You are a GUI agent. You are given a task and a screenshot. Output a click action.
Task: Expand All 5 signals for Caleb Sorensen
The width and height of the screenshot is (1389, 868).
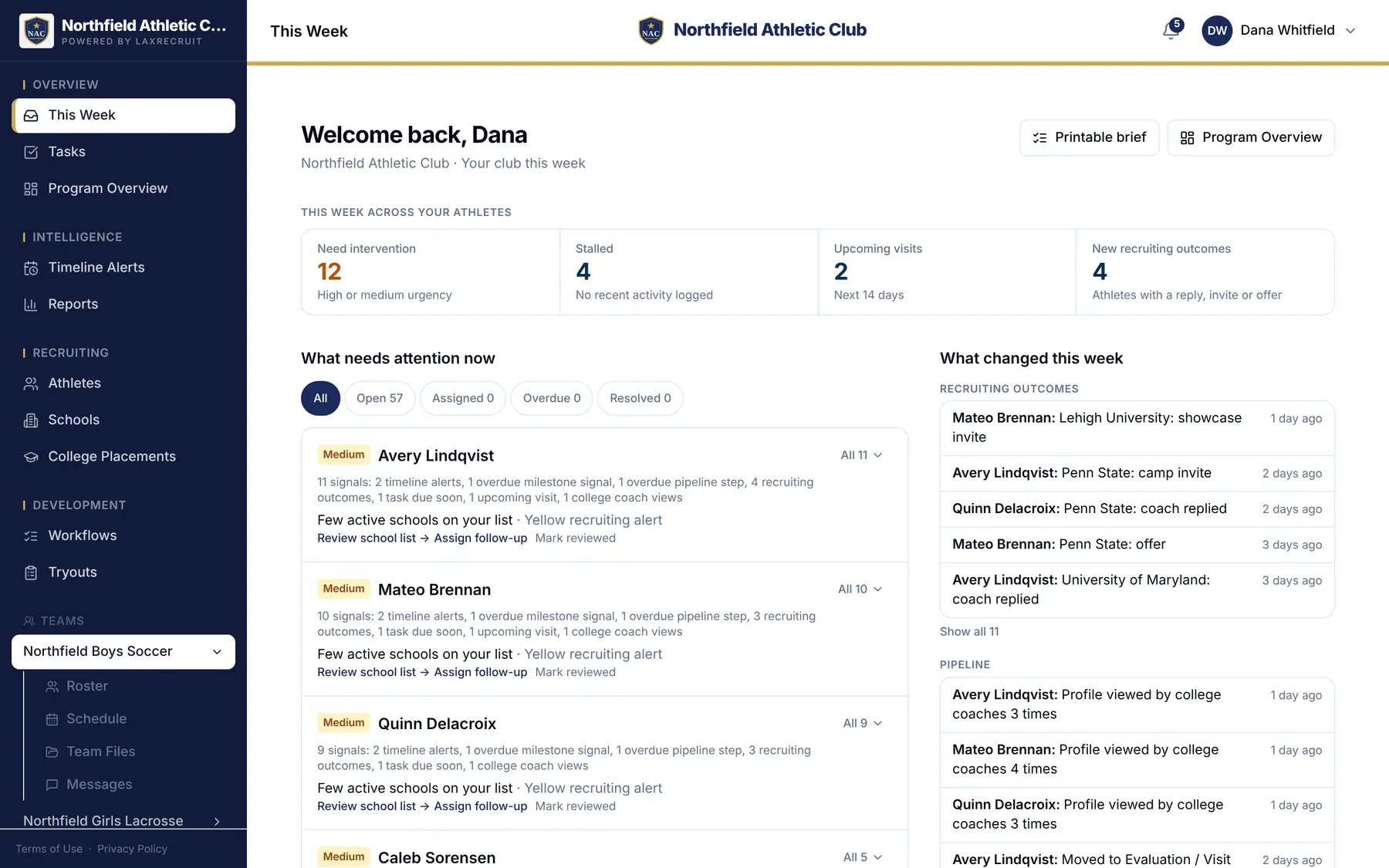pyautogui.click(x=863, y=857)
